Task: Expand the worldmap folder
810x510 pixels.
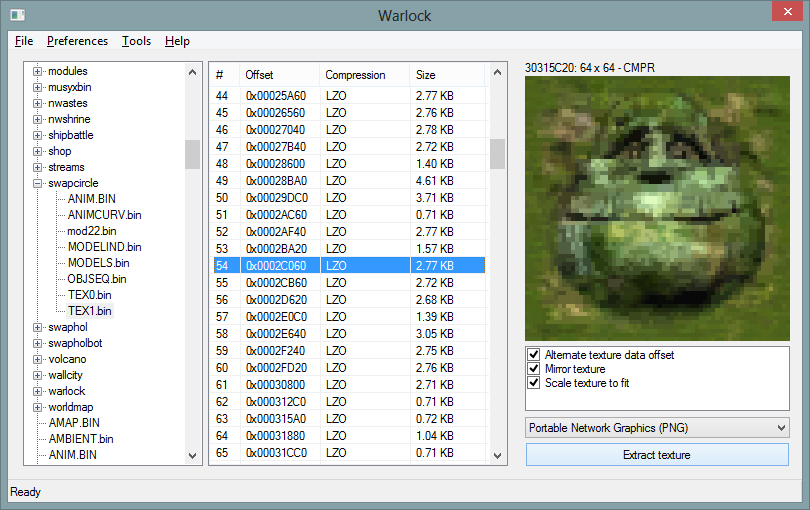Action: point(37,407)
